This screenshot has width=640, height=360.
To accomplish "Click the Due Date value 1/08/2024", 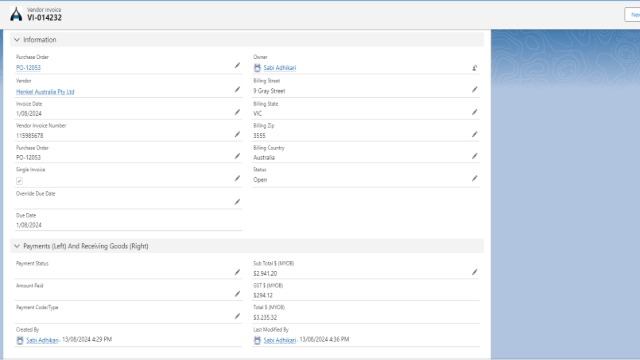I will [29, 225].
